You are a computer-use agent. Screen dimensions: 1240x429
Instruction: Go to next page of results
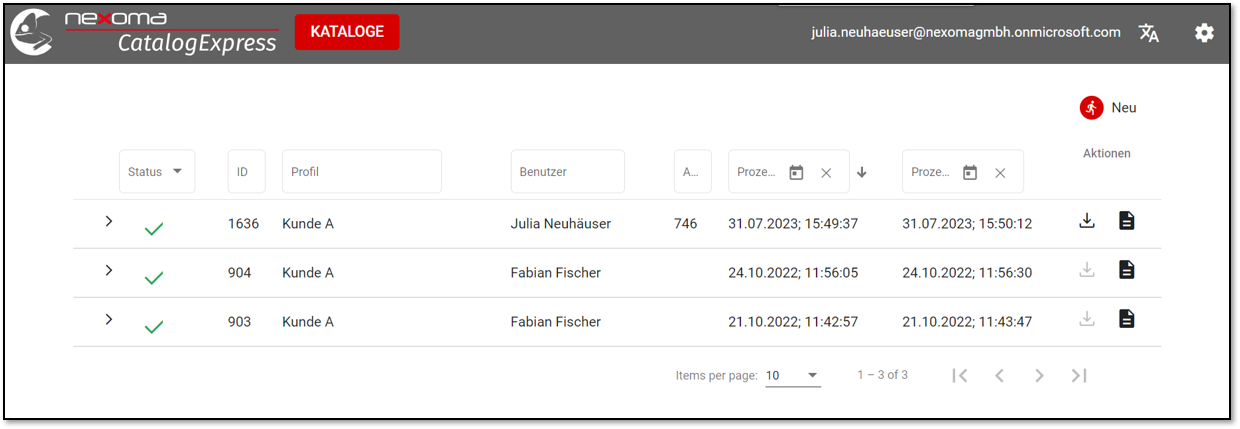(1039, 376)
